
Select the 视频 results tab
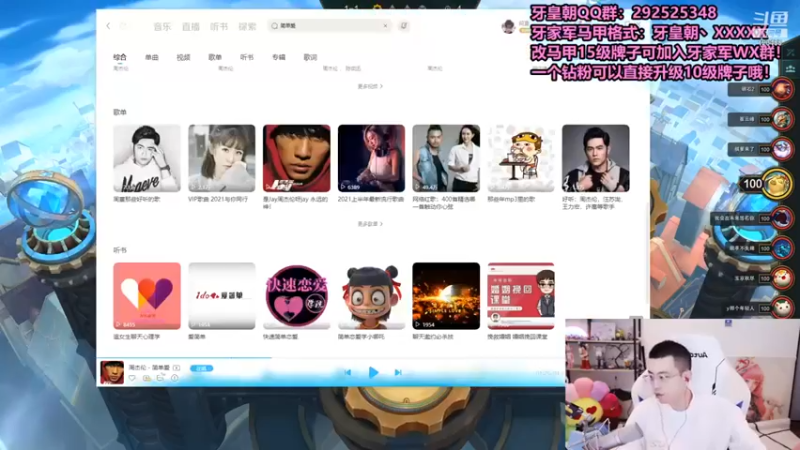(183, 57)
